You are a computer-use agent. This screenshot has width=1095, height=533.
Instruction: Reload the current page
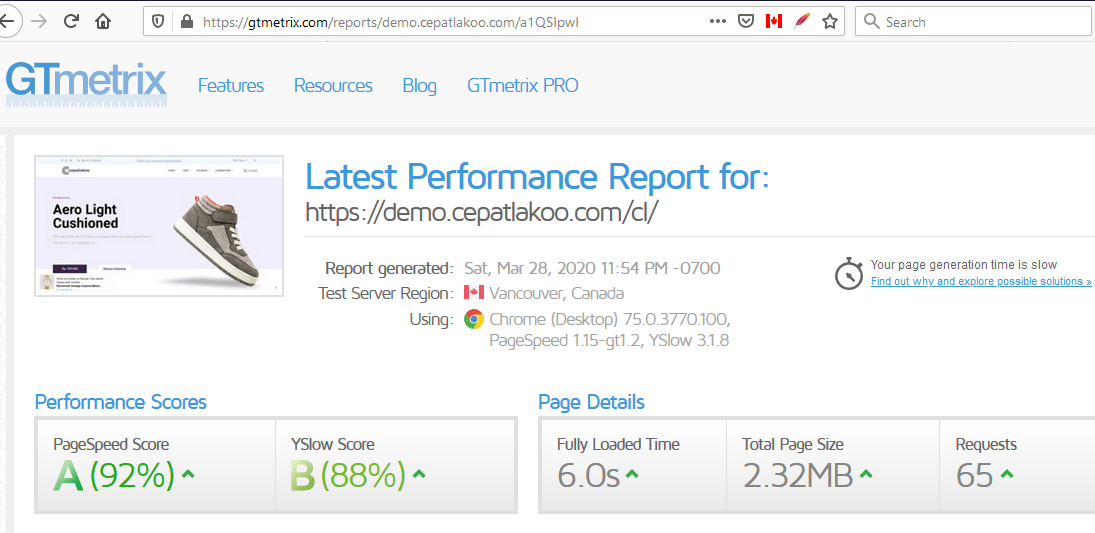pos(71,21)
